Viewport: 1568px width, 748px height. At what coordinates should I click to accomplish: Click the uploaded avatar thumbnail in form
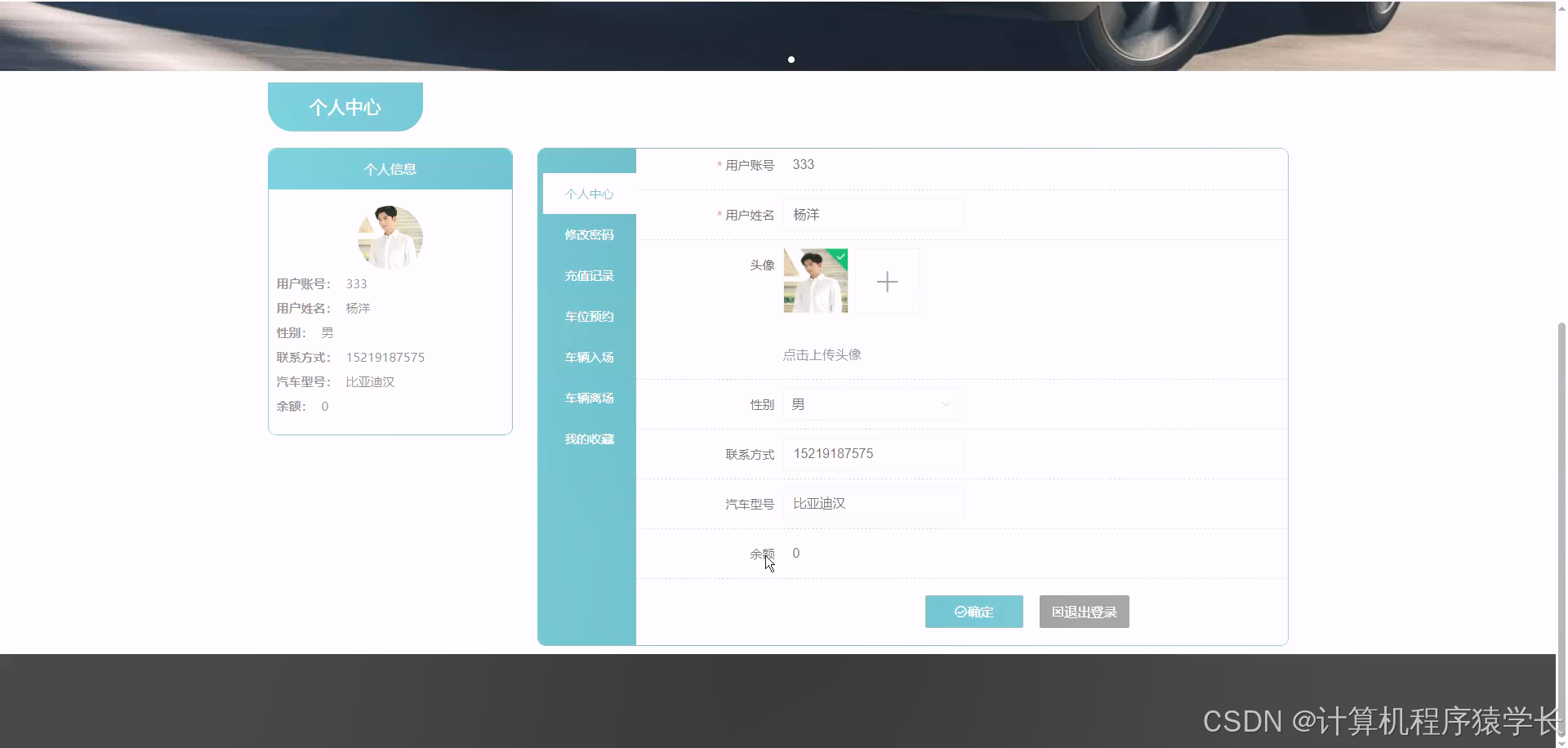816,281
